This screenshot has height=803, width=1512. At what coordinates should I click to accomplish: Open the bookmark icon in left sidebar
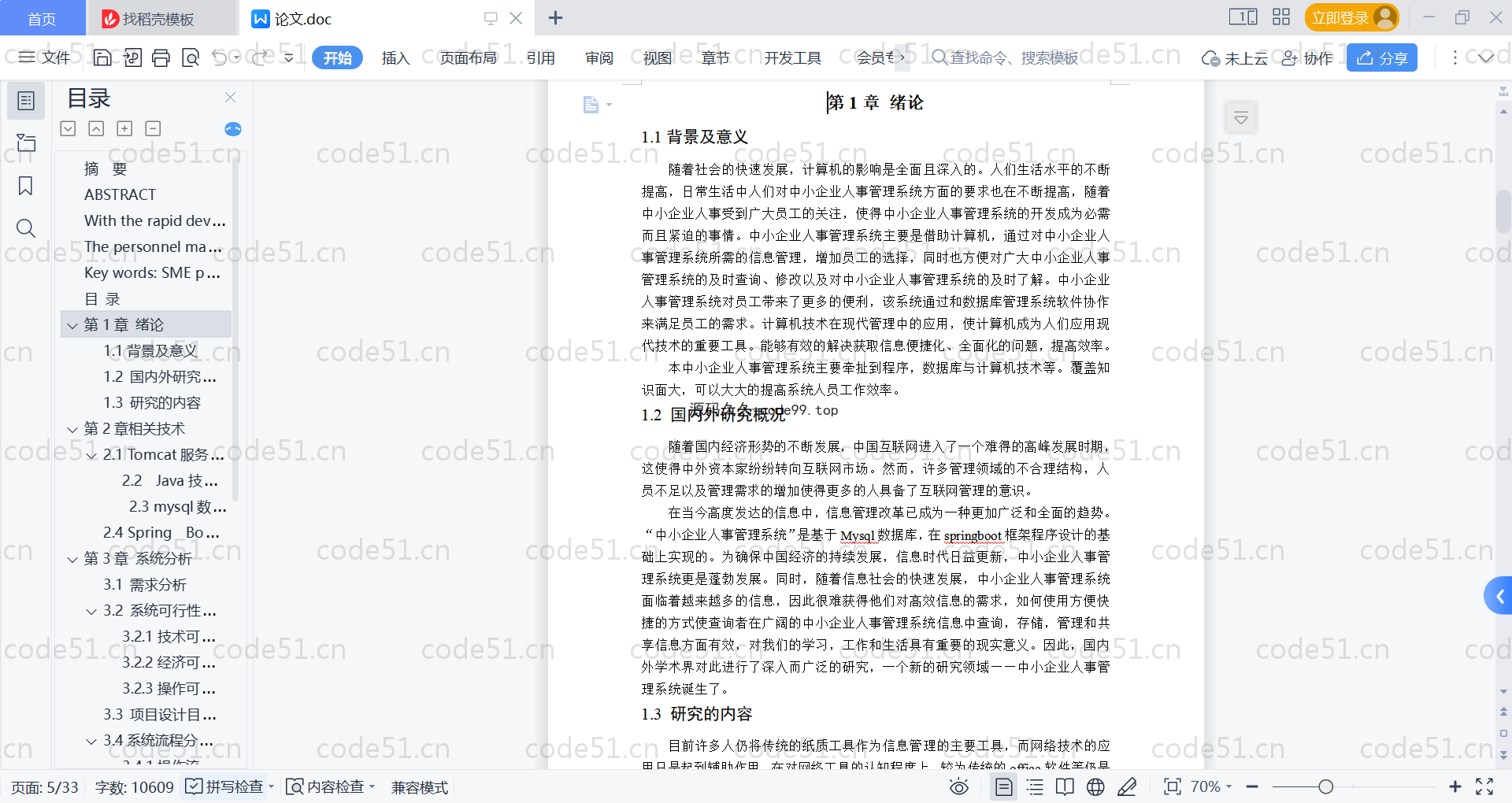(x=26, y=186)
